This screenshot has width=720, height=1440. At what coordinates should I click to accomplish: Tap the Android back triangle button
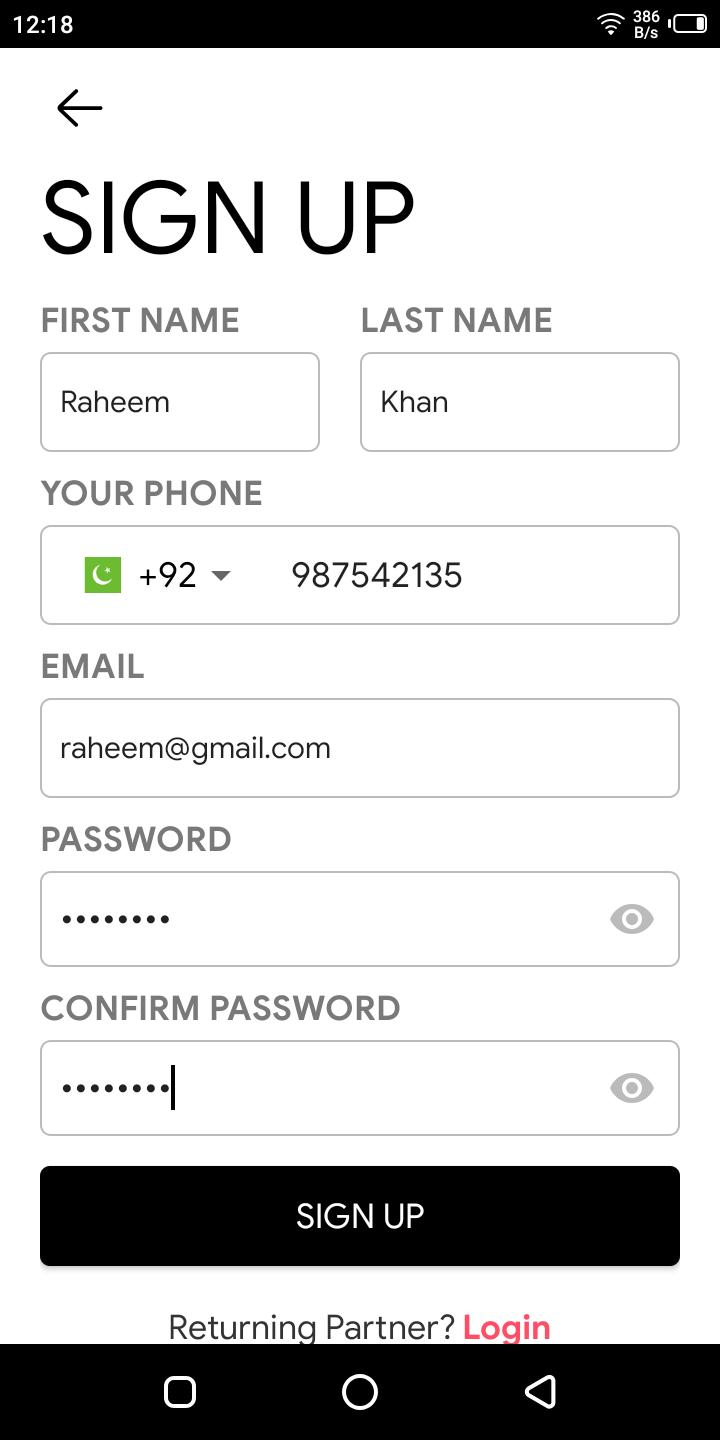540,1391
